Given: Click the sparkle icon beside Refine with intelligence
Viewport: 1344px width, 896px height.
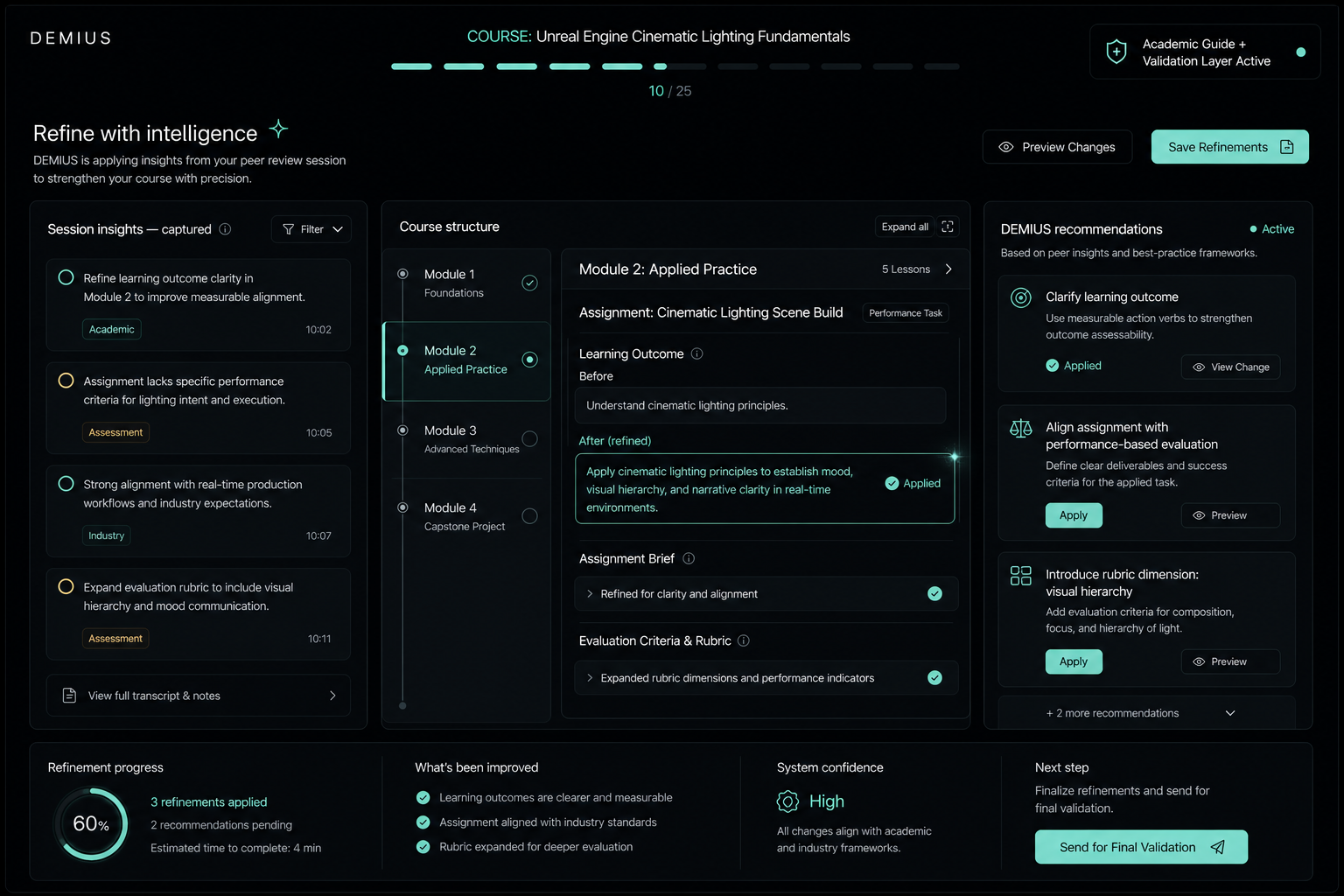Looking at the screenshot, I should 278,129.
